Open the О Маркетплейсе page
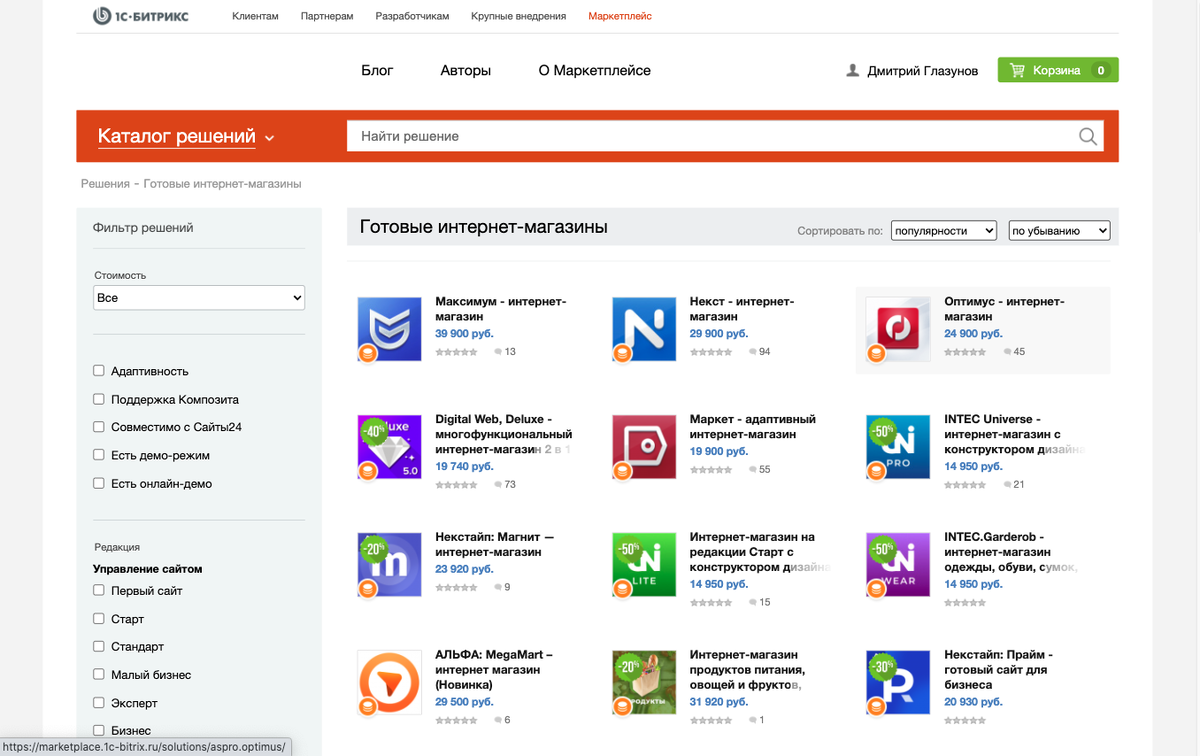The height and width of the screenshot is (756, 1200). coord(594,71)
